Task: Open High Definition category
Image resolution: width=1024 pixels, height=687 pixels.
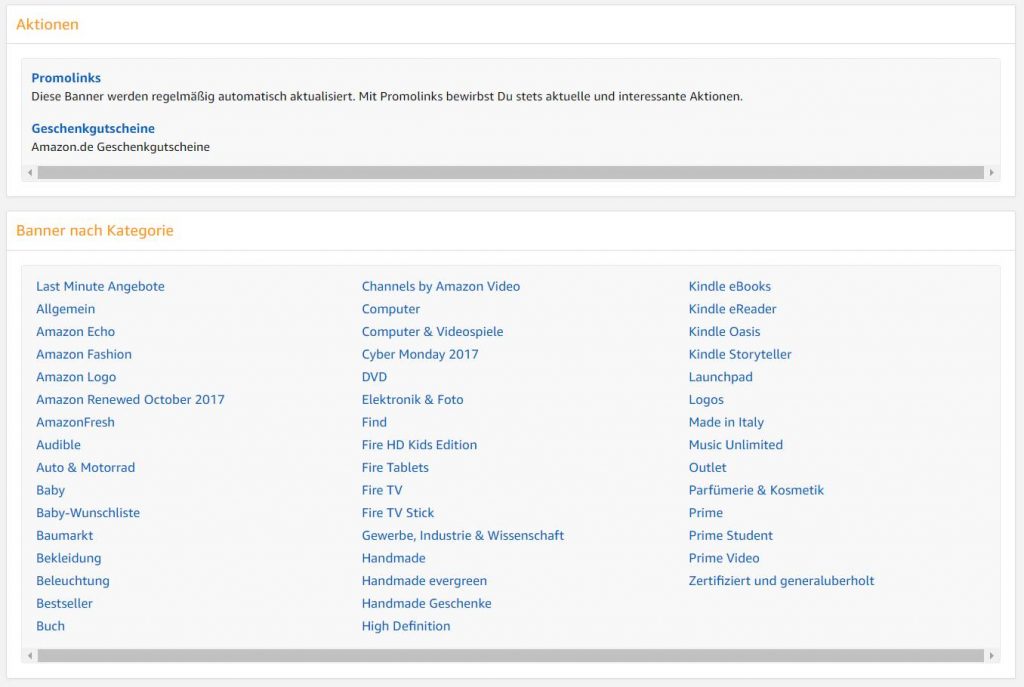Action: click(406, 626)
